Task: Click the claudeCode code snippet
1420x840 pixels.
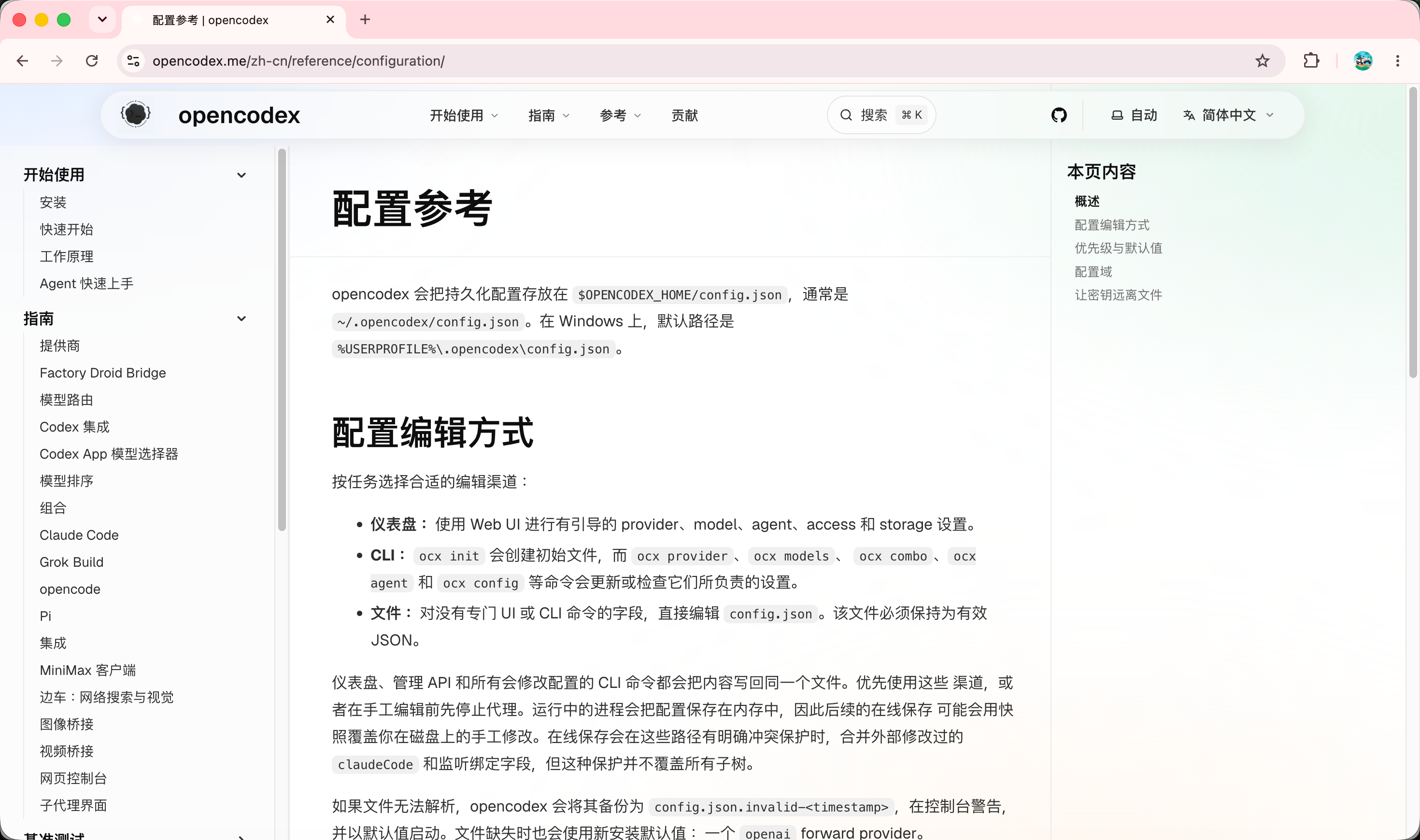Action: [375, 765]
